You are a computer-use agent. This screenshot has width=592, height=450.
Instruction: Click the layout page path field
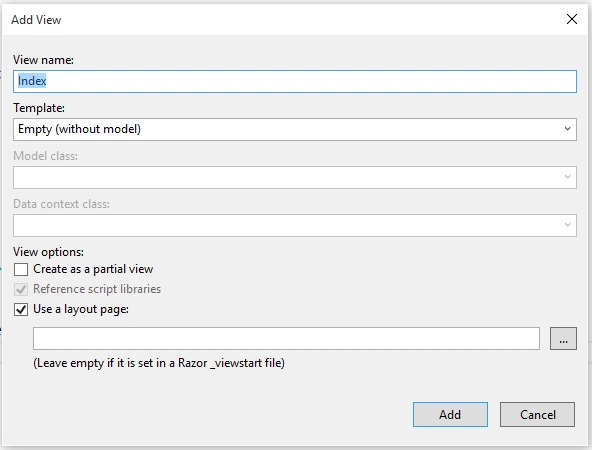286,339
